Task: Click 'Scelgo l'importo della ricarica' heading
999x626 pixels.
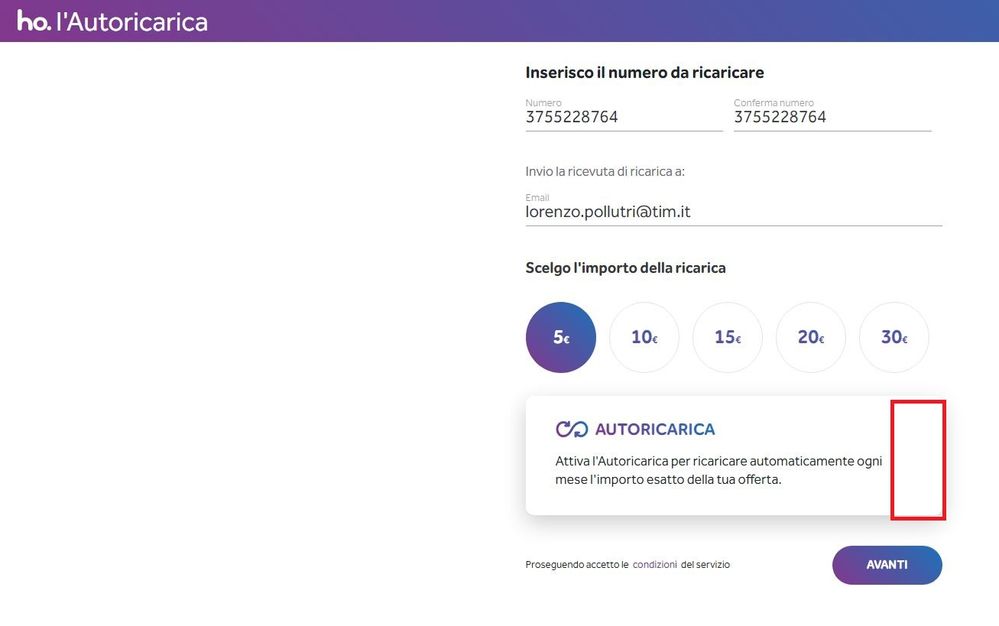Action: tap(626, 267)
